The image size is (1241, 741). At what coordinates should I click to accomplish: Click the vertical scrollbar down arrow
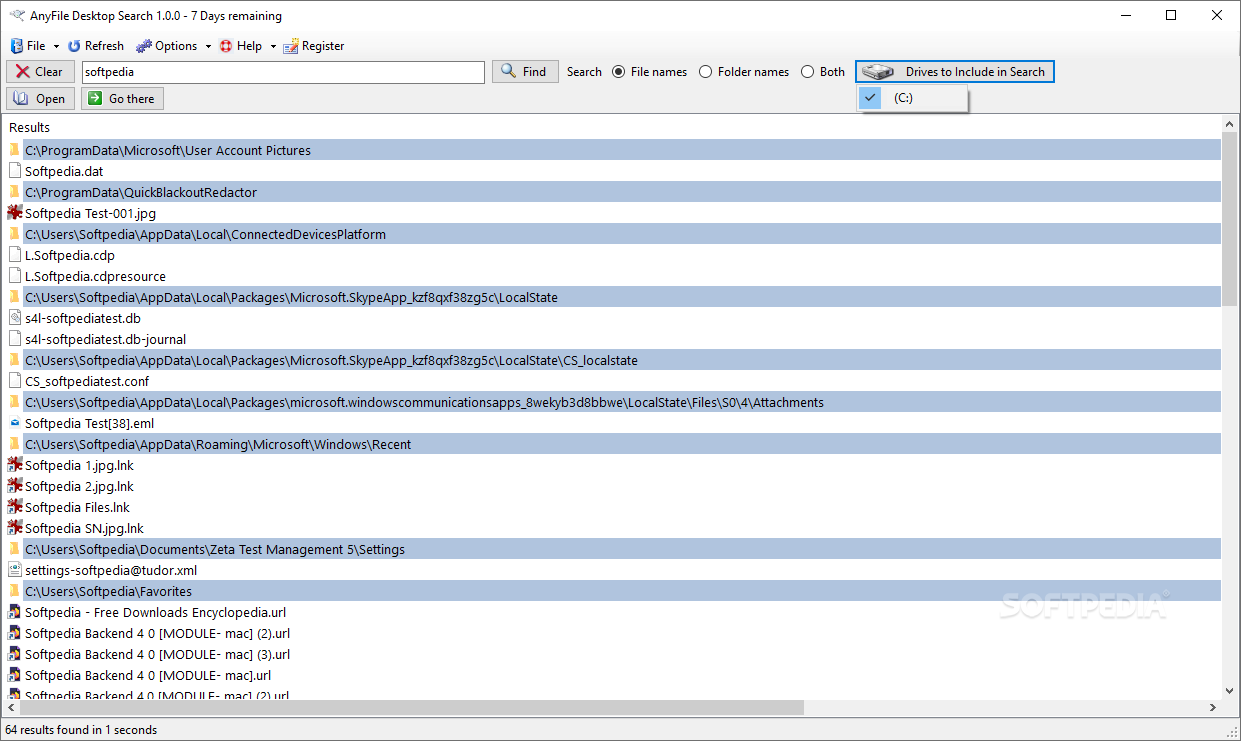(x=1229, y=690)
